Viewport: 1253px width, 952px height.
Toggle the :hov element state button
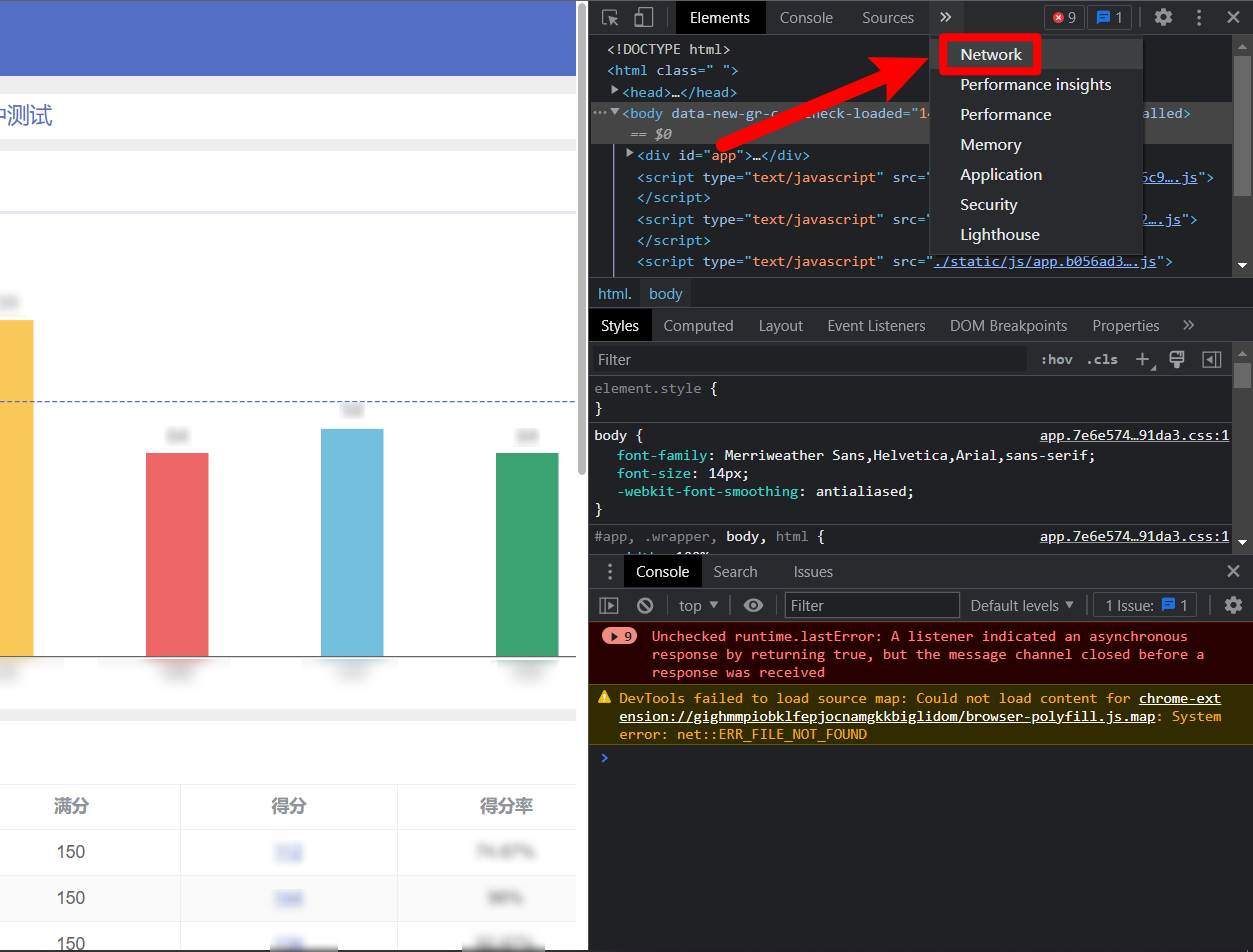click(x=1056, y=360)
